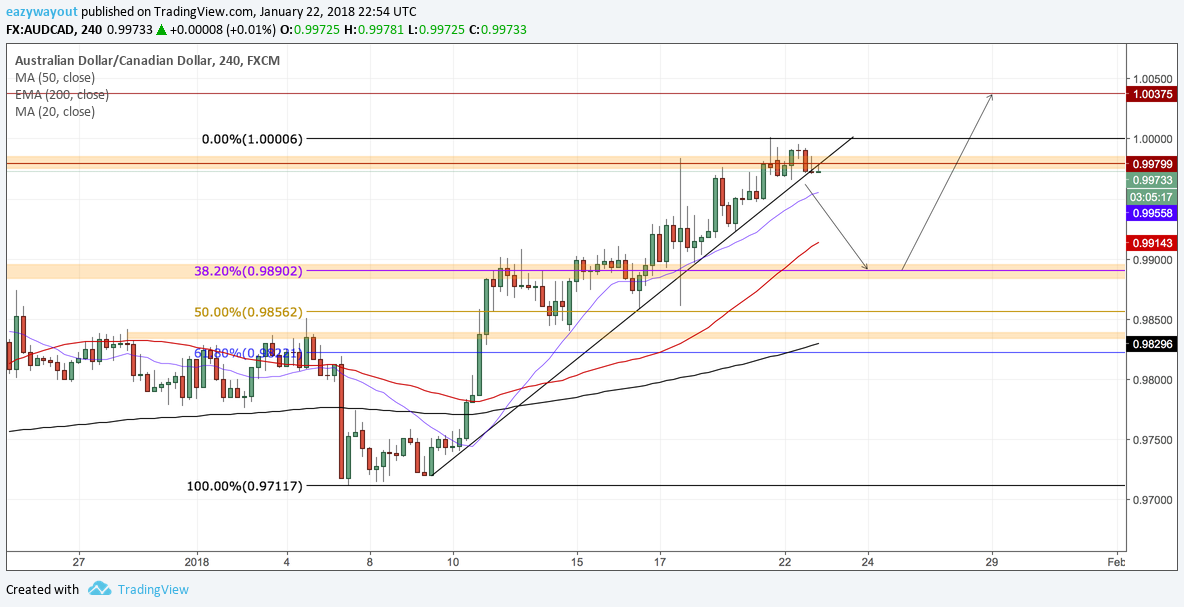
Task: Click the 0.98500 price axis label
Action: (x=1152, y=319)
